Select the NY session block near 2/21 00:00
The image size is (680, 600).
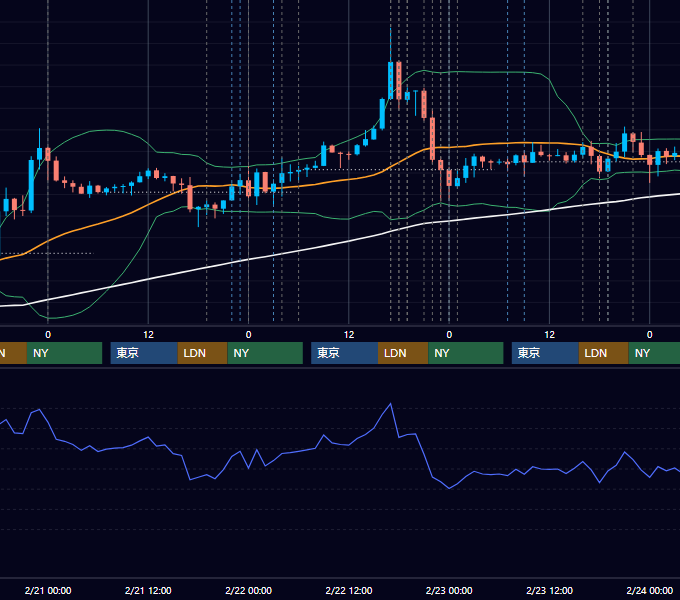click(64, 353)
